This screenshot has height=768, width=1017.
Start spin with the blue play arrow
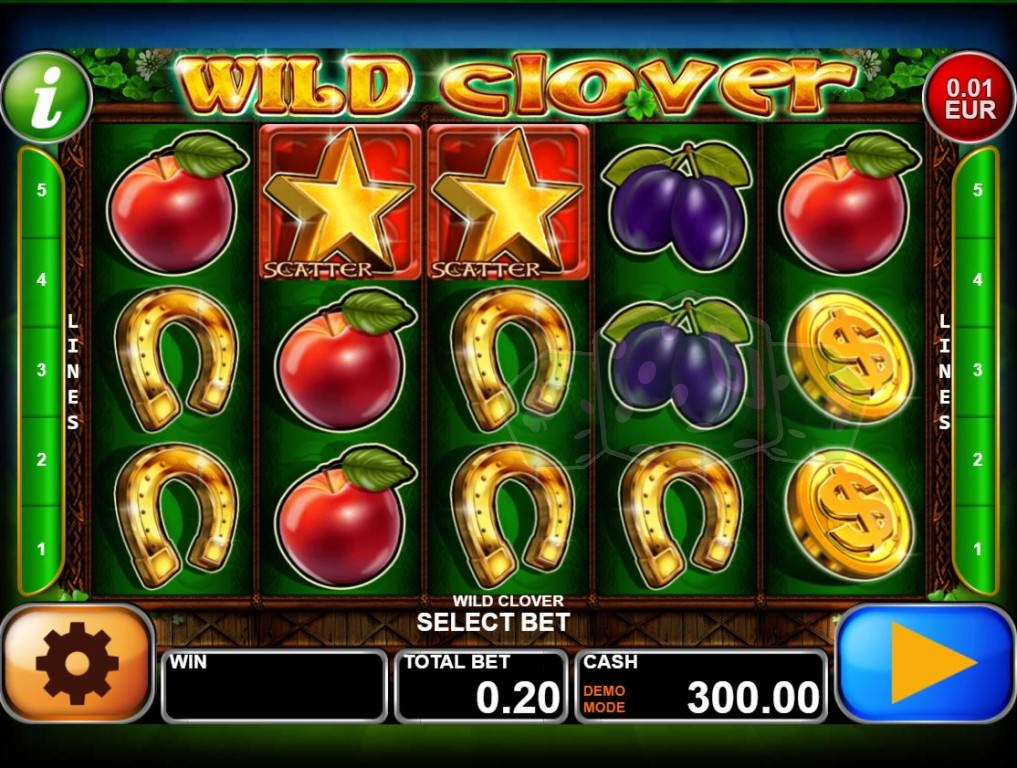click(x=927, y=663)
